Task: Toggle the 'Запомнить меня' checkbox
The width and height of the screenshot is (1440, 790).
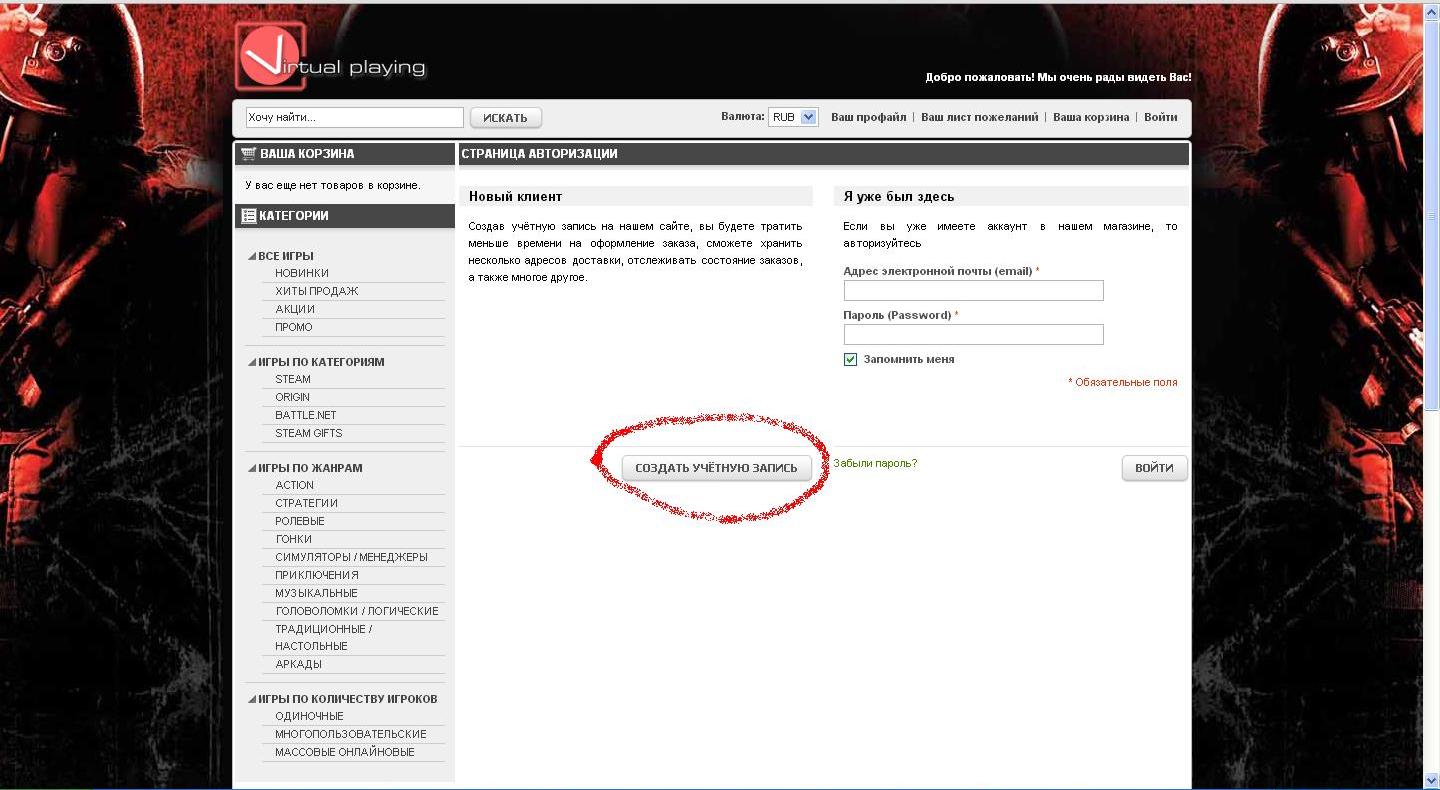Action: (851, 359)
